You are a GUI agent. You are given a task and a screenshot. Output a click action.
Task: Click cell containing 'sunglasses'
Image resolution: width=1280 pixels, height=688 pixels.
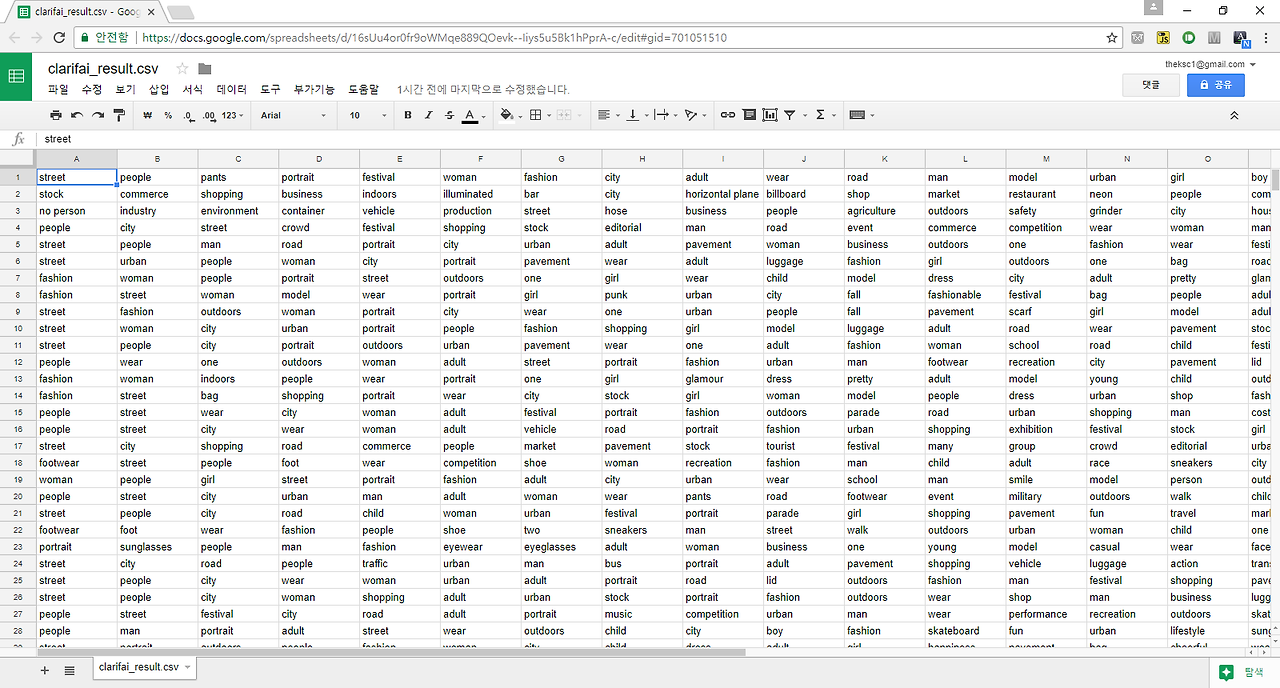coord(157,547)
